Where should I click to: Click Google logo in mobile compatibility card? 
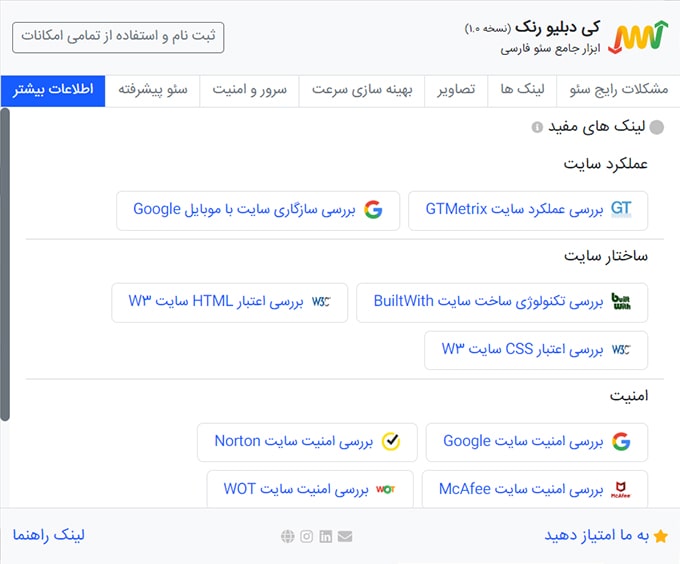(373, 210)
